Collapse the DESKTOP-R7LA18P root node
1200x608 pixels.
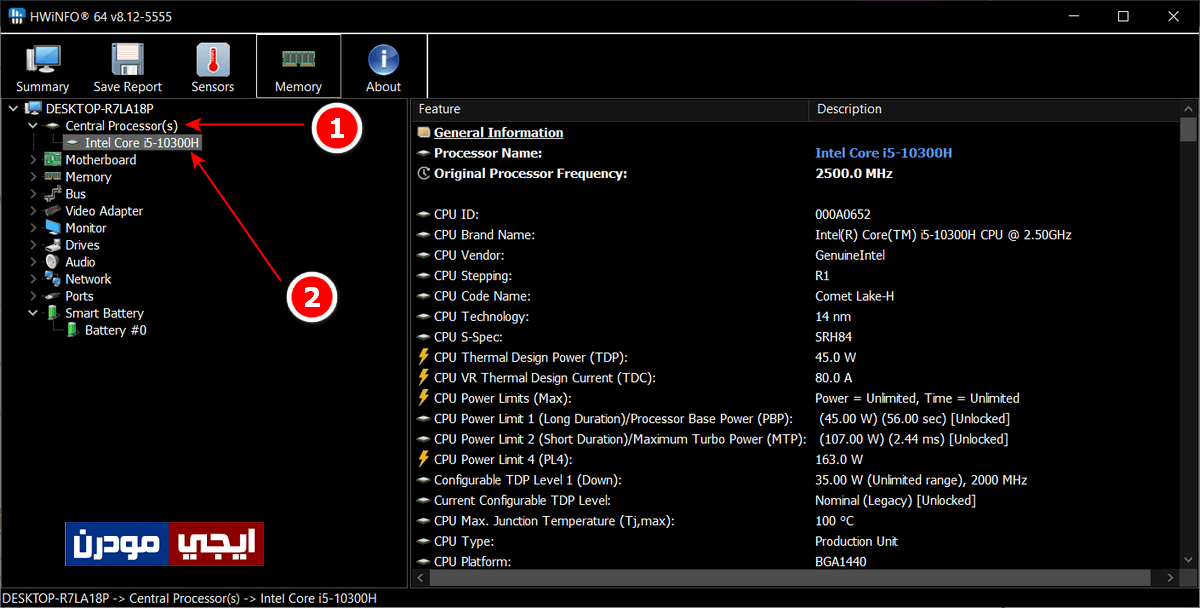click(x=13, y=108)
